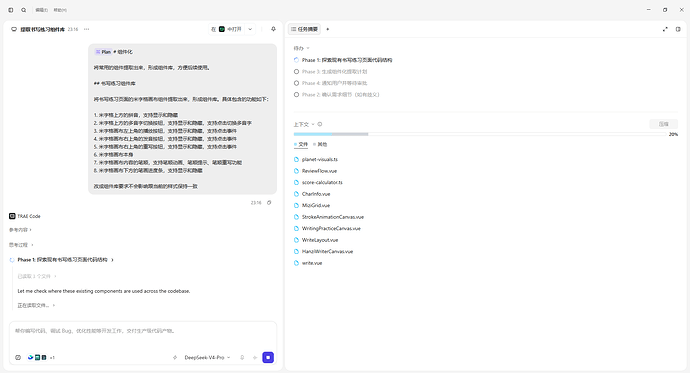The width and height of the screenshot is (690, 373).
Task: Click the info icon beside 上下文 heading
Action: click(x=320, y=124)
